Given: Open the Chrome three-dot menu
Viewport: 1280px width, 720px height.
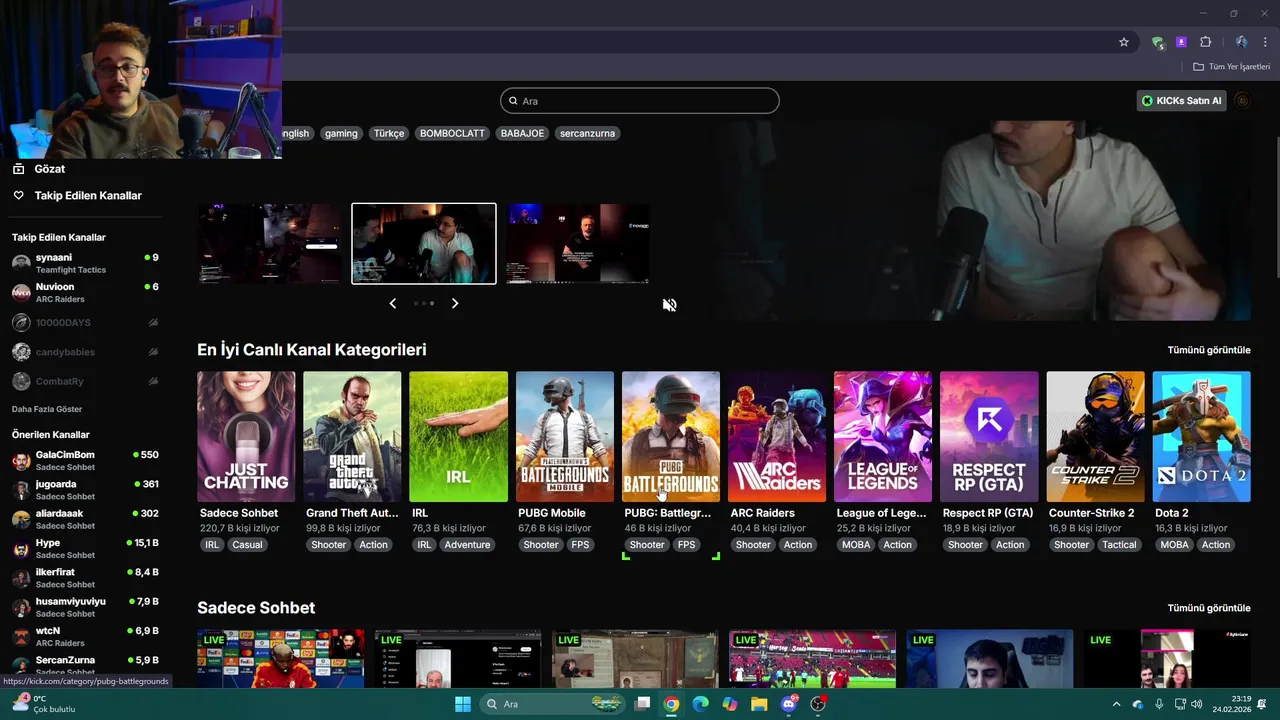Looking at the screenshot, I should (x=1265, y=42).
